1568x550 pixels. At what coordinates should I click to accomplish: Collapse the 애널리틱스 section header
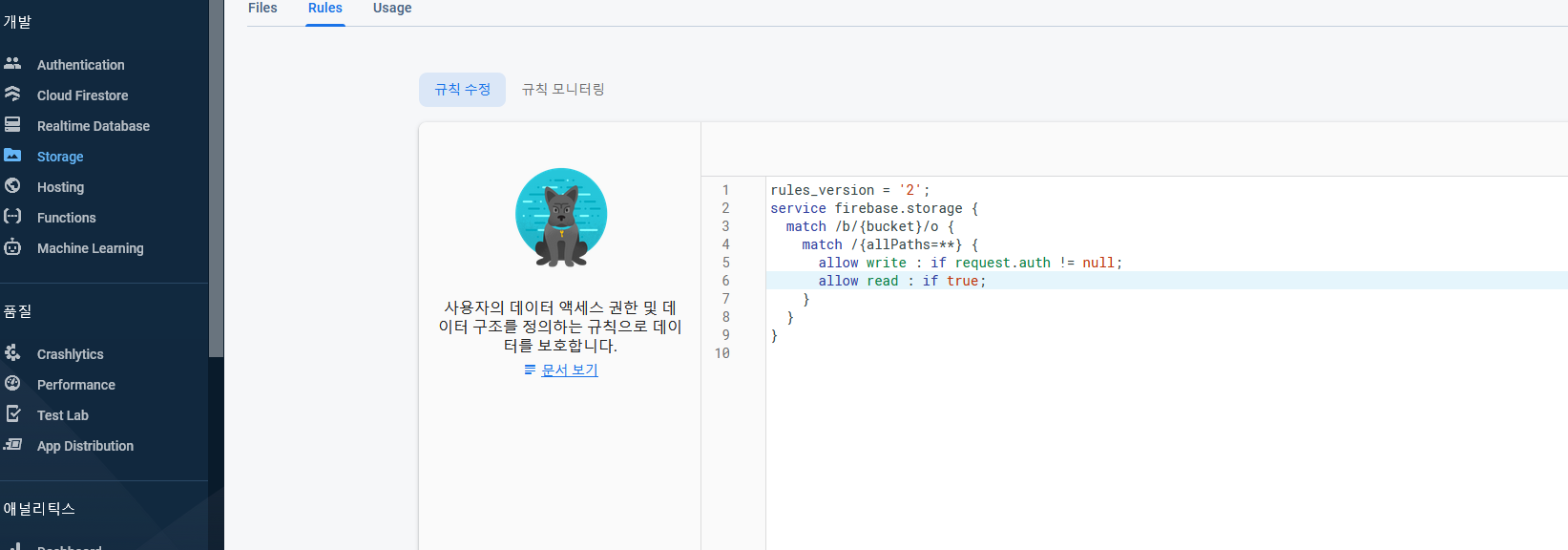(x=39, y=509)
